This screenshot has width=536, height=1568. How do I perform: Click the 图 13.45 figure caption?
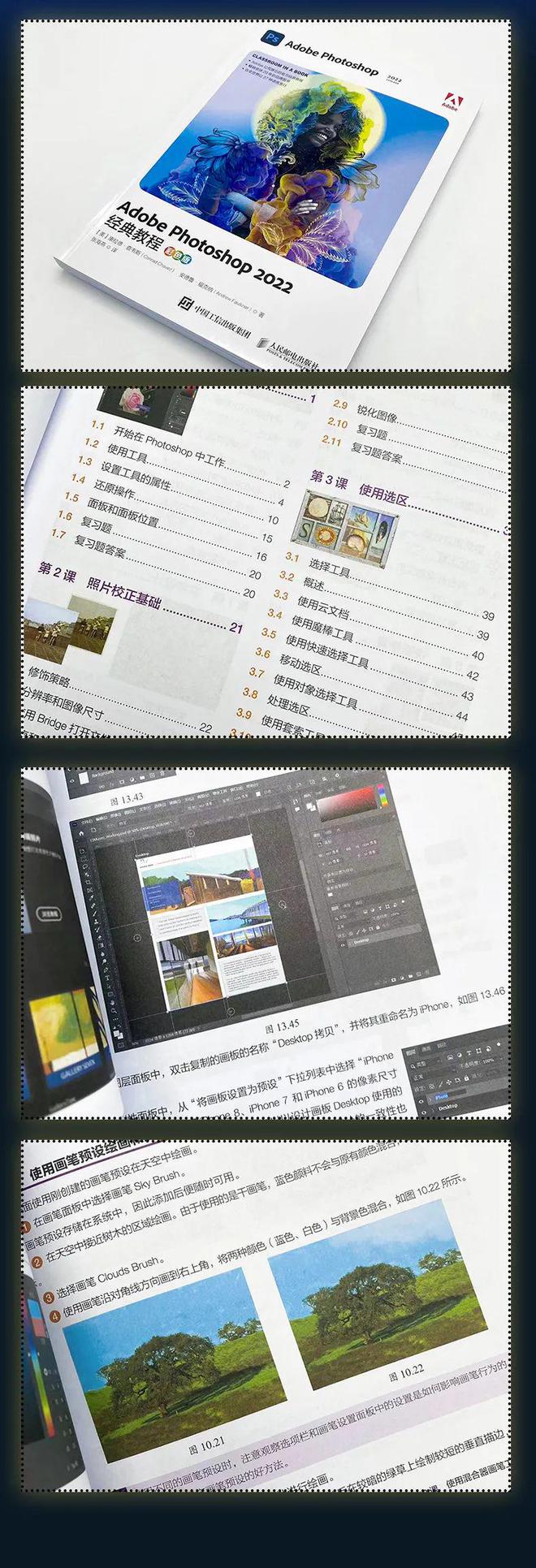tap(281, 1026)
